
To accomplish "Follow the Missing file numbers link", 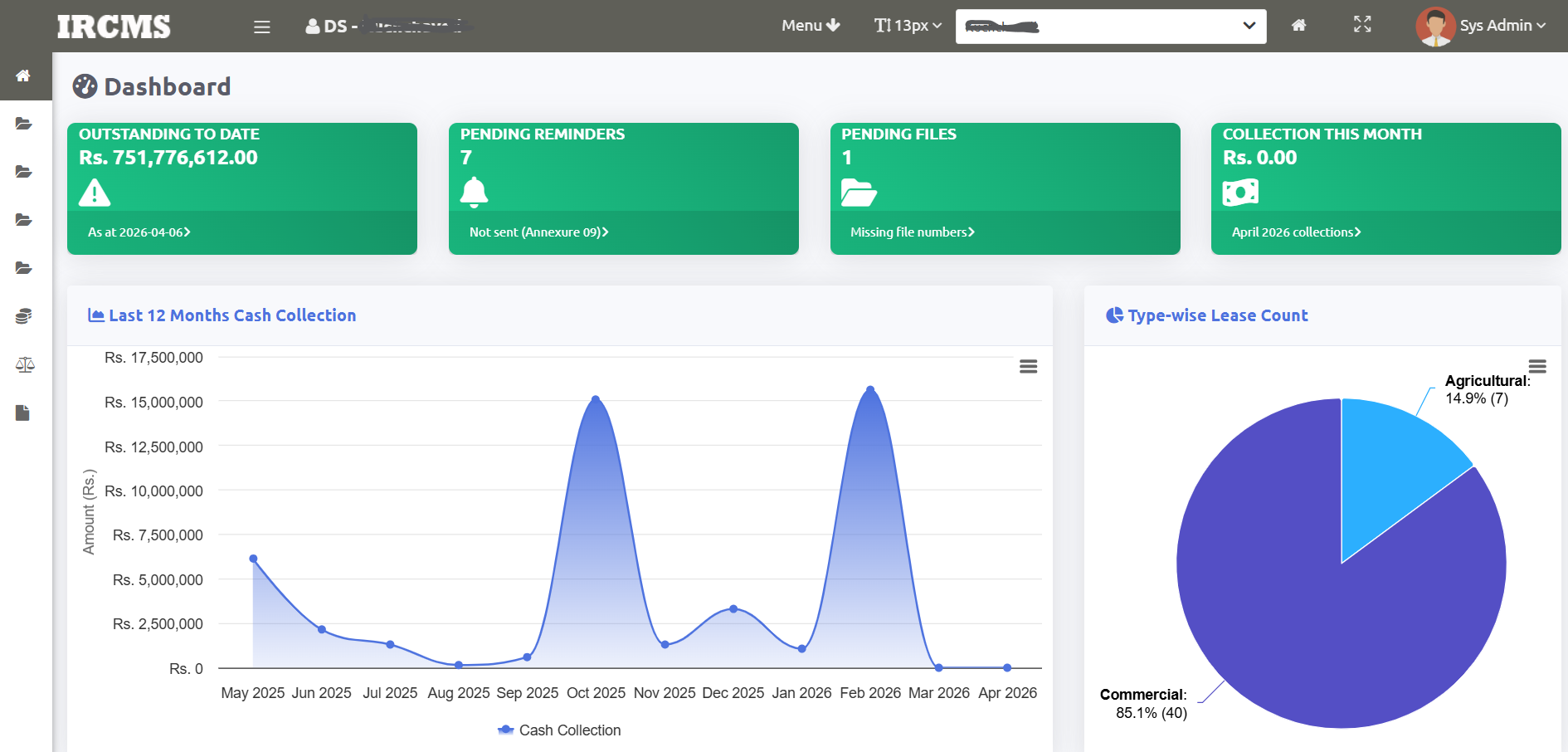I will tap(912, 232).
